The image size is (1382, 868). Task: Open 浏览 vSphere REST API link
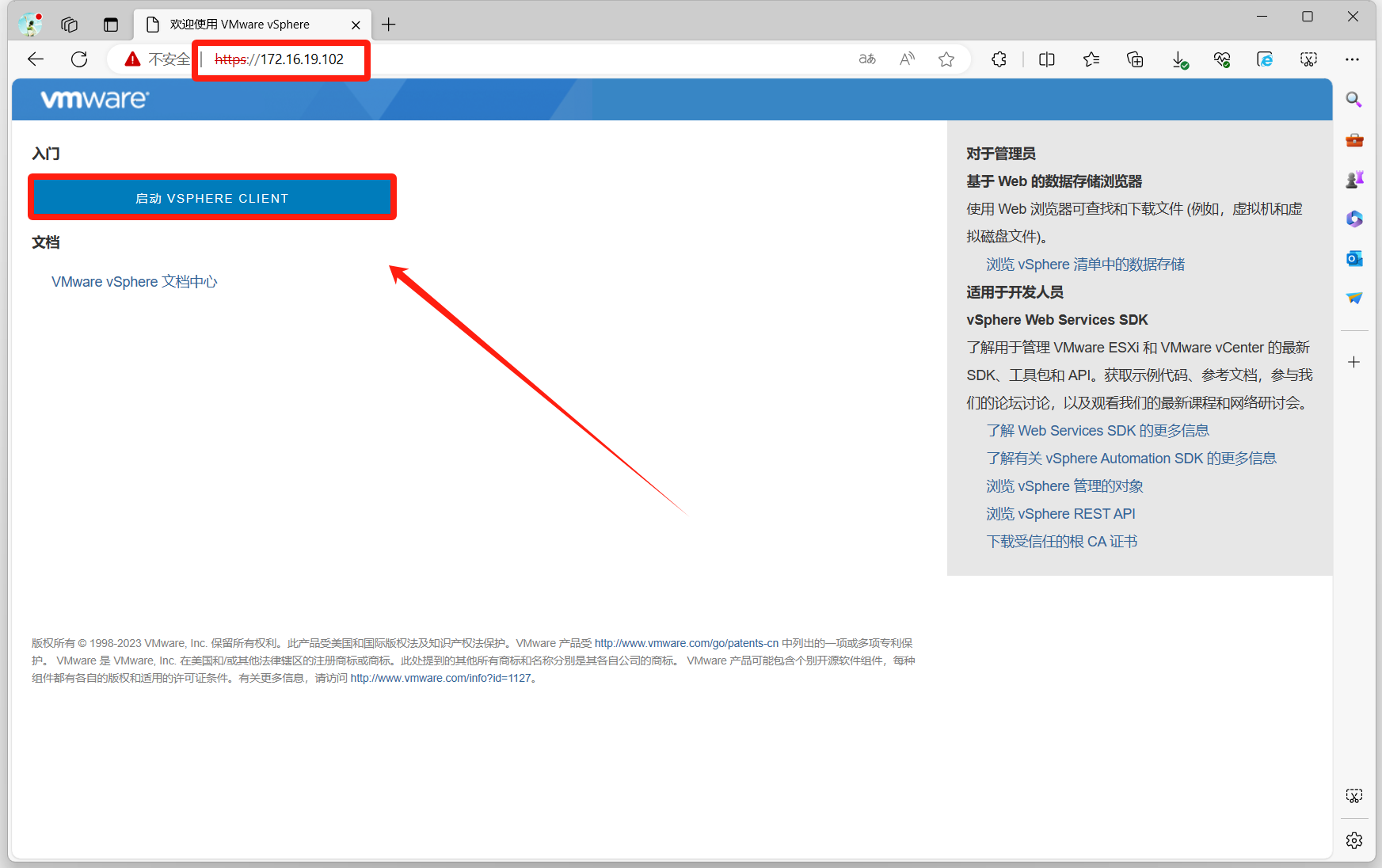1060,514
